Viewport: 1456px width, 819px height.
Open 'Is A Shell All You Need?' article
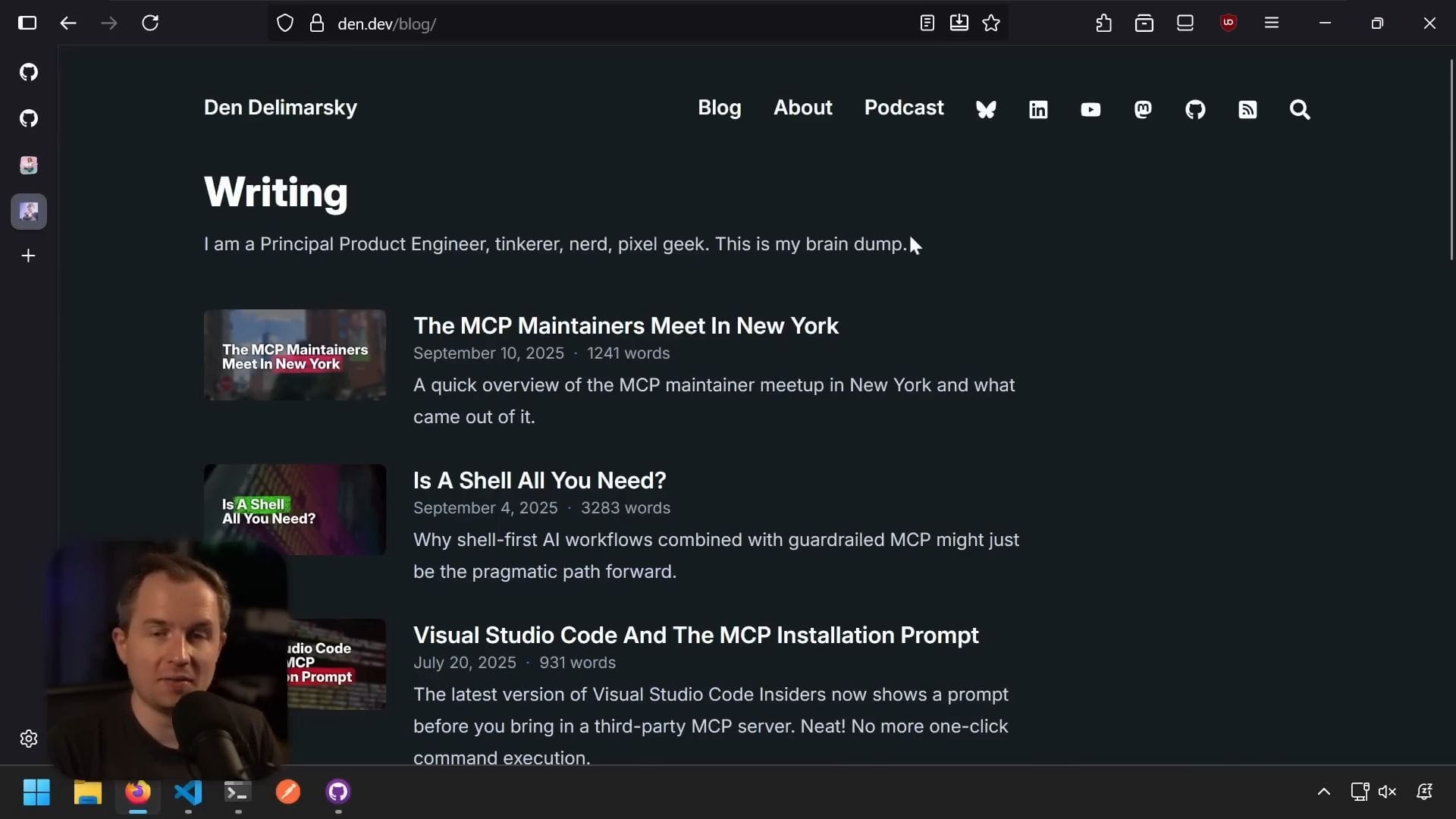[x=539, y=480]
